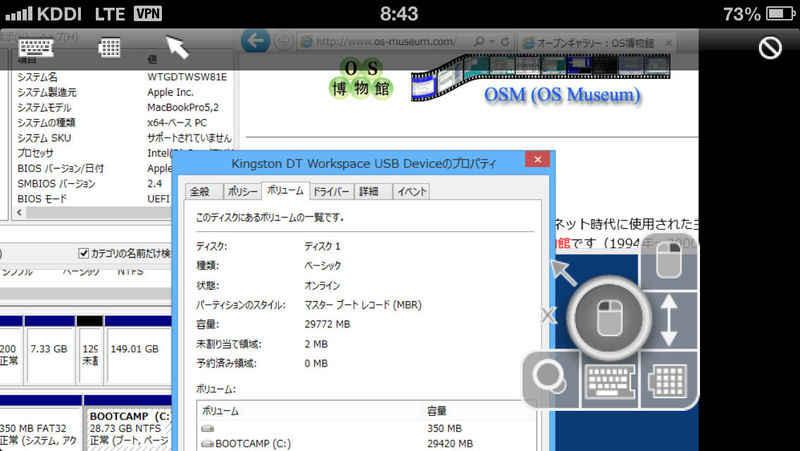Screen dimensions: 800x451
Task: Click the ボリューム column header
Action: coord(310,411)
